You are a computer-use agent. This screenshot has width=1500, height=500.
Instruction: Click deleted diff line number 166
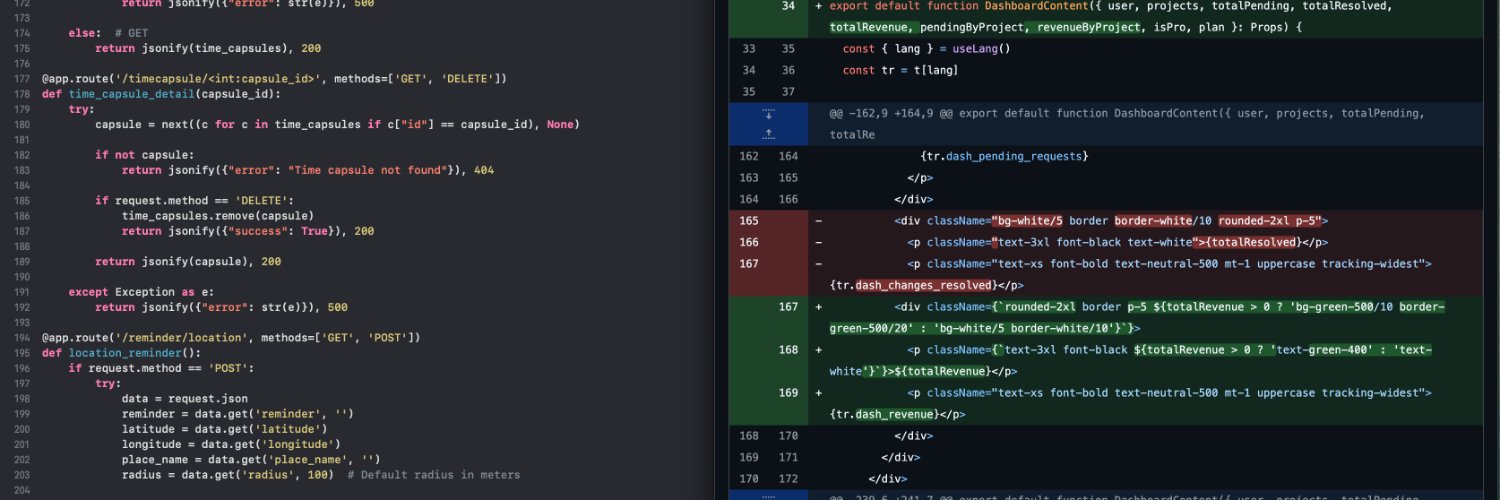[x=748, y=242]
